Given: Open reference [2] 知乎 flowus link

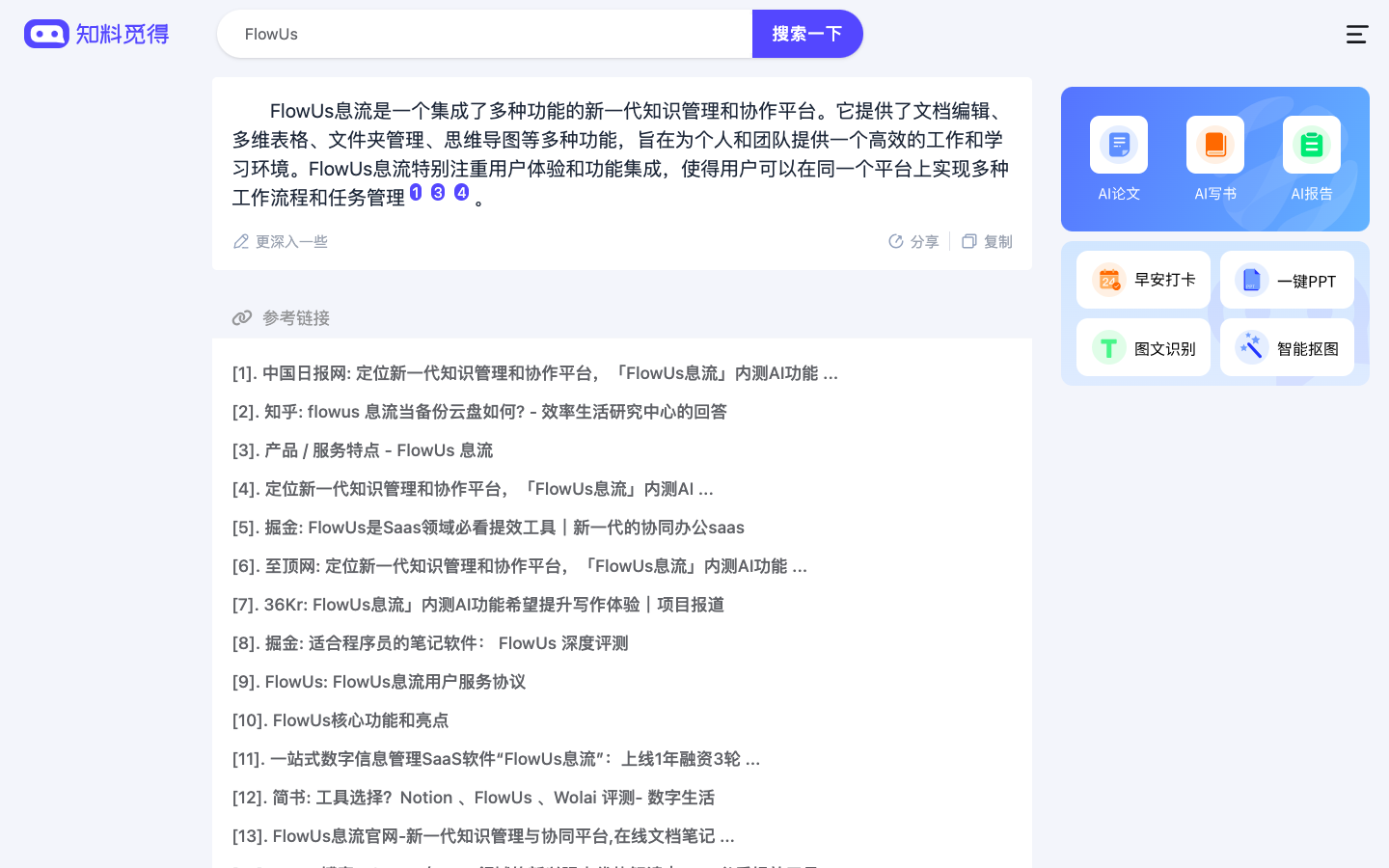Looking at the screenshot, I should click(x=479, y=412).
